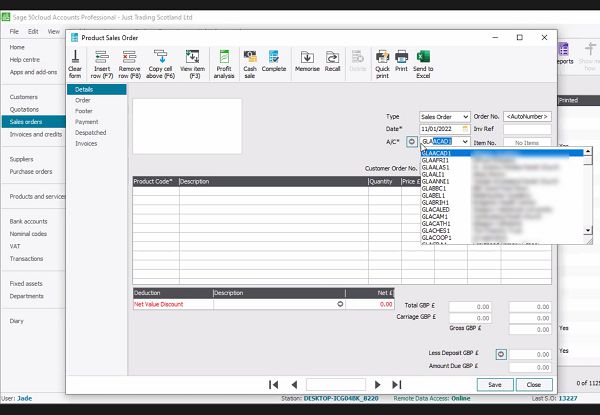Open Help centre in sidebar
The width and height of the screenshot is (600, 415).
(24, 60)
